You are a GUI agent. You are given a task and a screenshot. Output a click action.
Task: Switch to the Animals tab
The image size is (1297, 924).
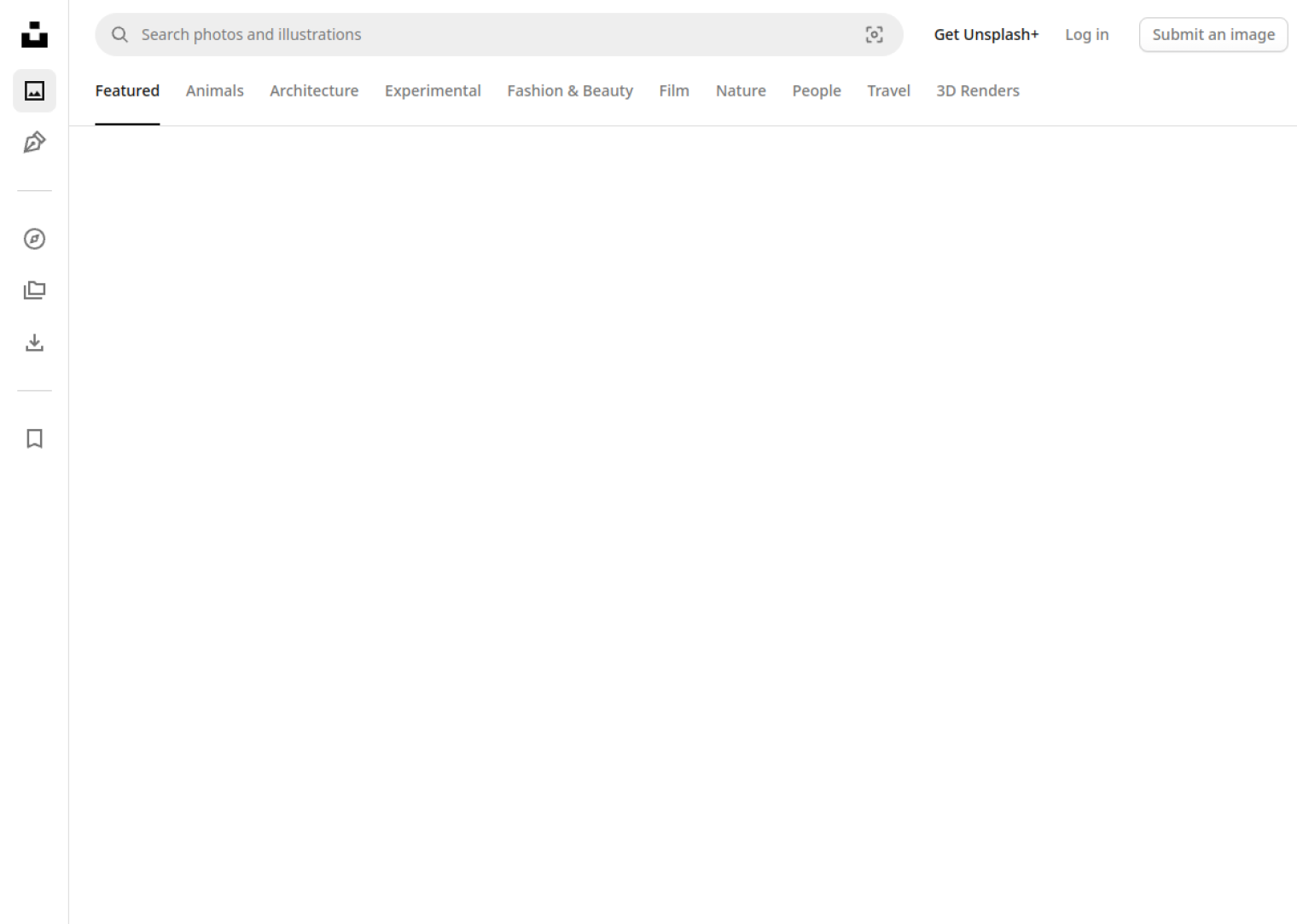(x=215, y=90)
